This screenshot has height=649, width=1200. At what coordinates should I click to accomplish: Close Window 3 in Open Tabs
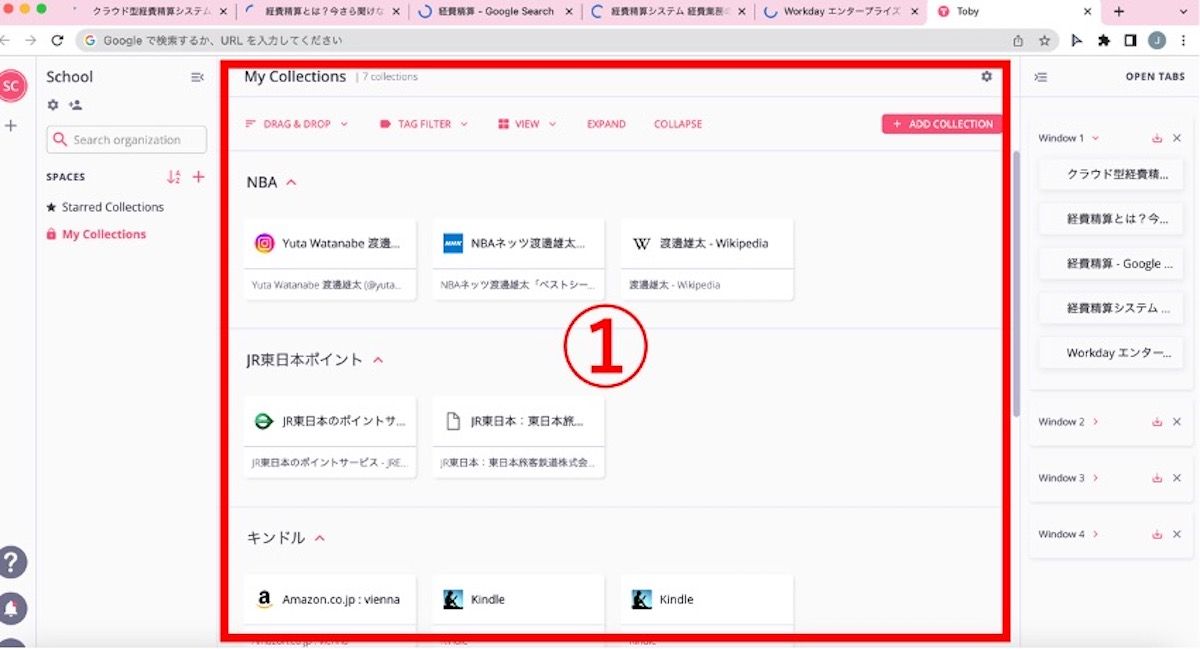click(x=1177, y=478)
